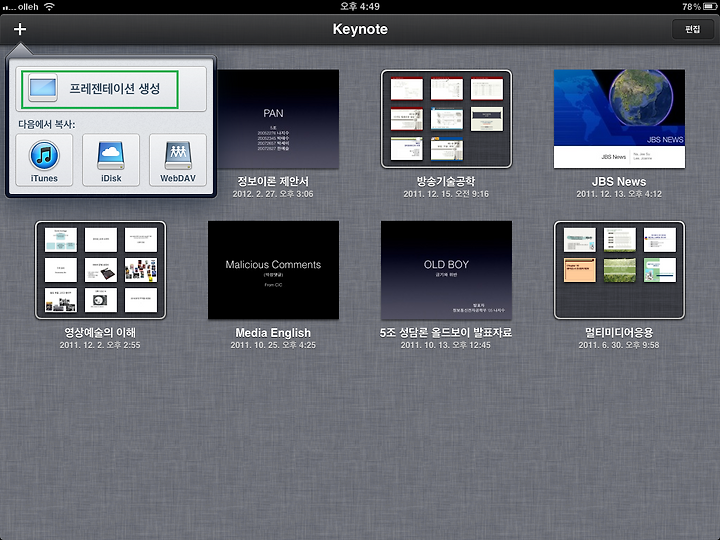This screenshot has height=540, width=720.
Task: Tap the title text 정보이론 제안서
Action: coord(273,181)
